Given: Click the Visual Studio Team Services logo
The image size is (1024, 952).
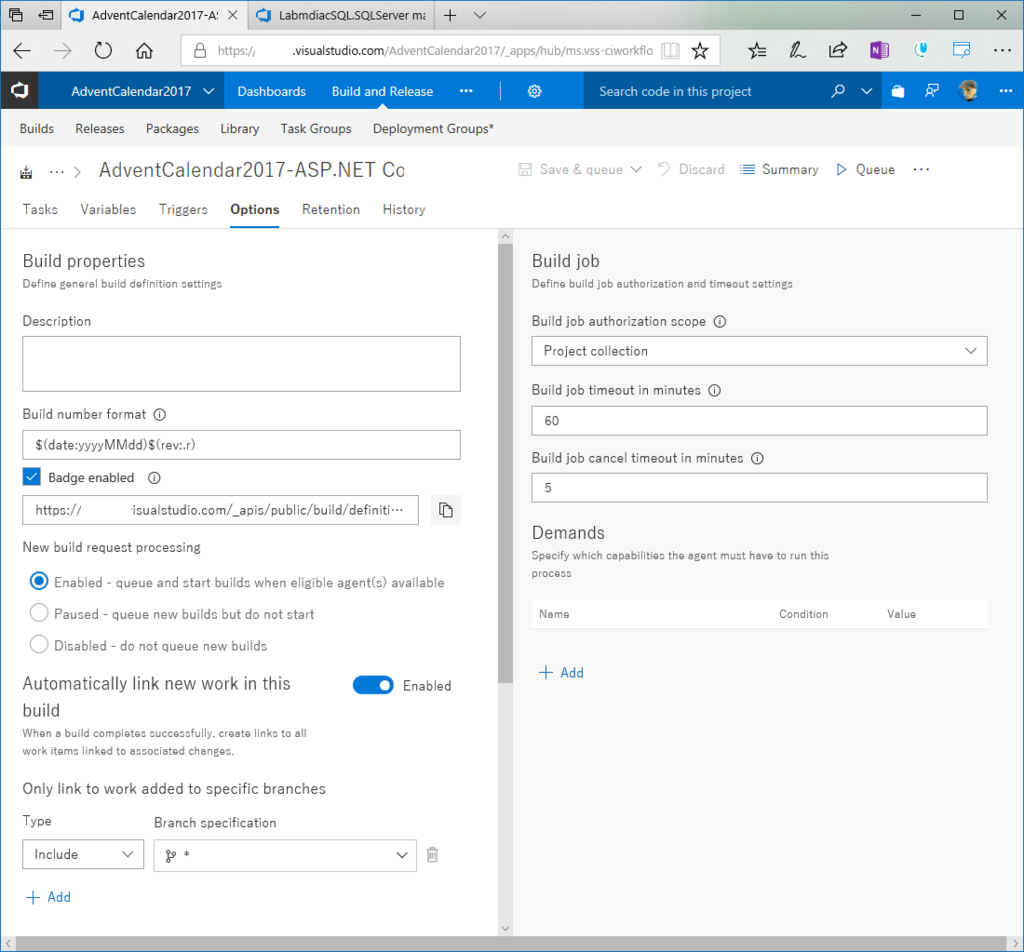Looking at the screenshot, I should (20, 91).
